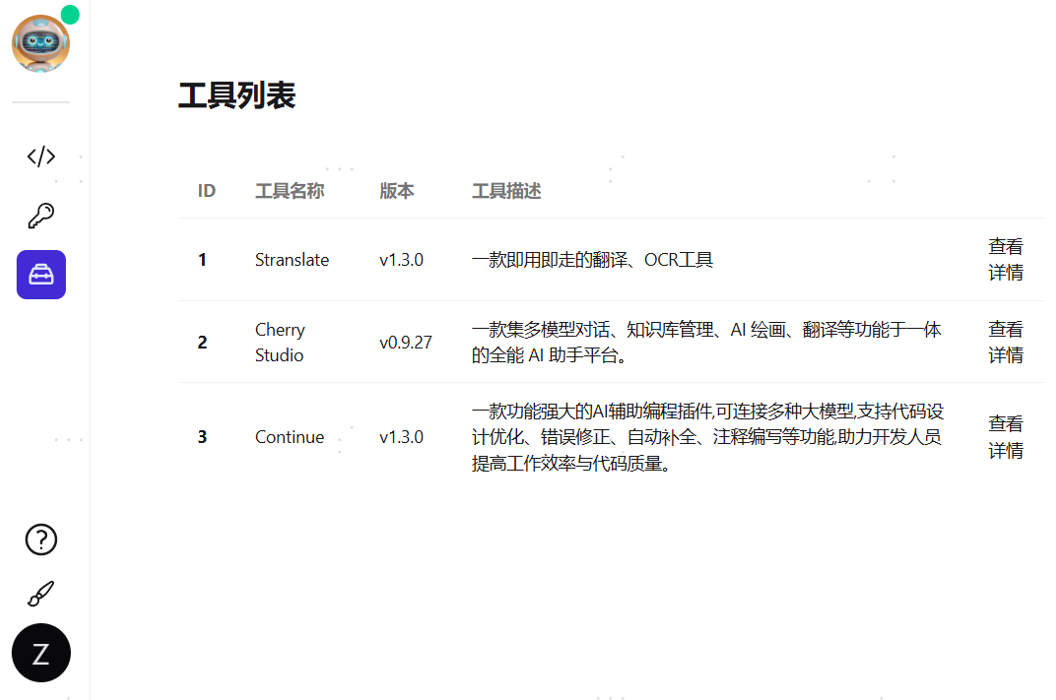Select the toolbox icon in sidebar
Screen dimensions: 1056x700
click(41, 274)
